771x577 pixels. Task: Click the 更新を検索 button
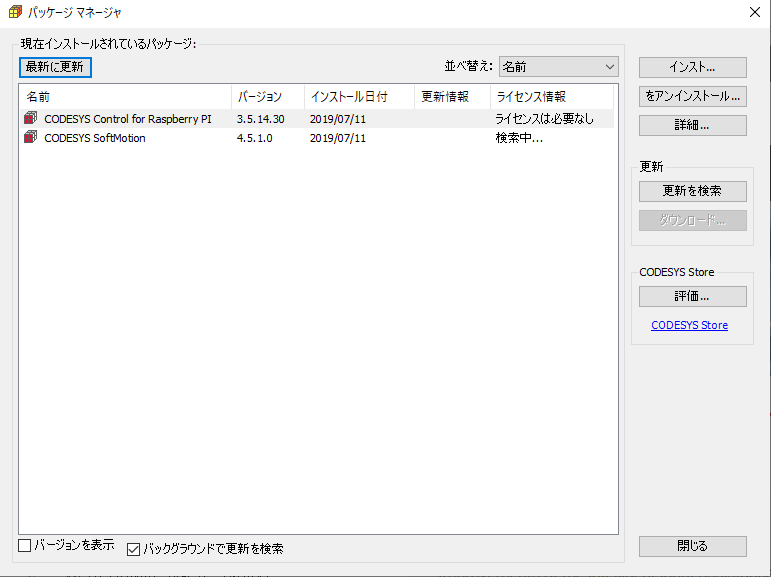[x=692, y=191]
